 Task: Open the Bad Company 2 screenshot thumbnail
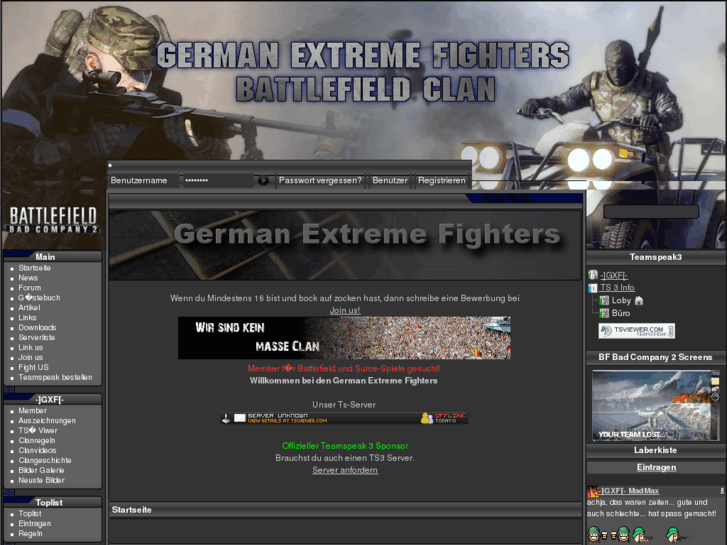coord(656,405)
